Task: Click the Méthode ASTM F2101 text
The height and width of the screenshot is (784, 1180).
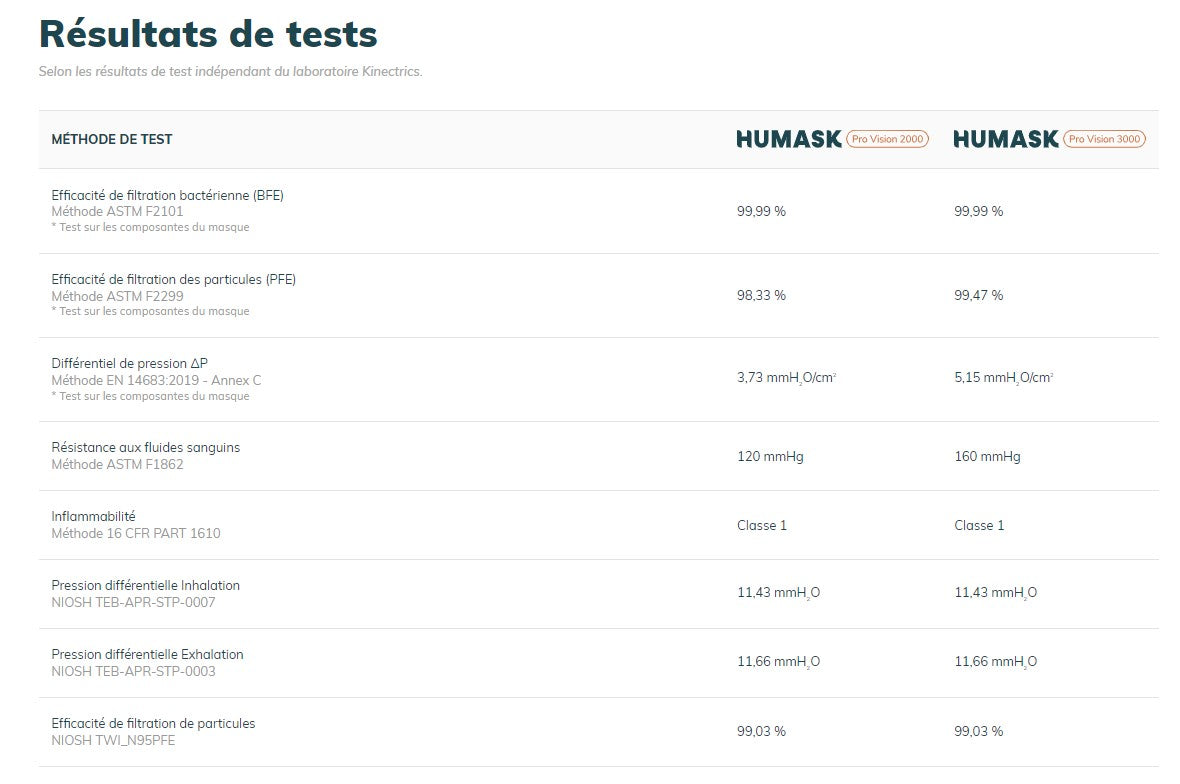Action: 117,212
